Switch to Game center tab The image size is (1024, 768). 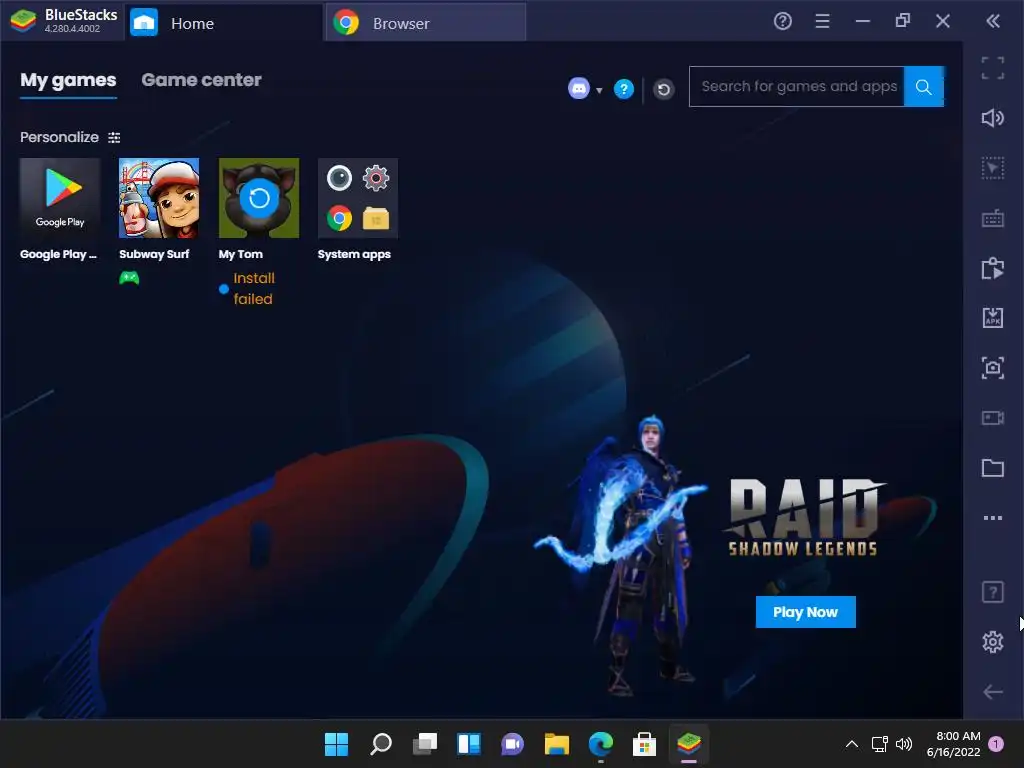201,80
